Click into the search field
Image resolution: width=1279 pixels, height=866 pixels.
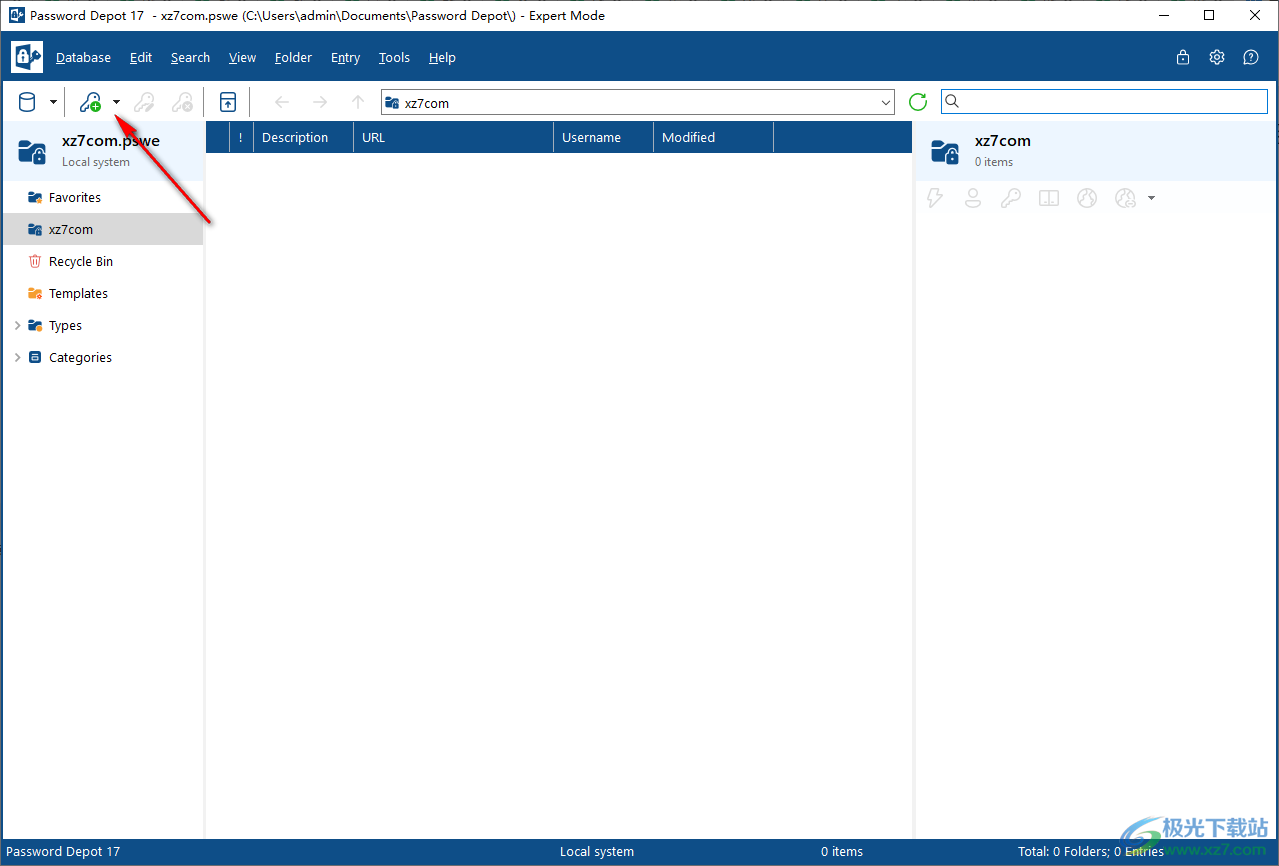(1104, 101)
